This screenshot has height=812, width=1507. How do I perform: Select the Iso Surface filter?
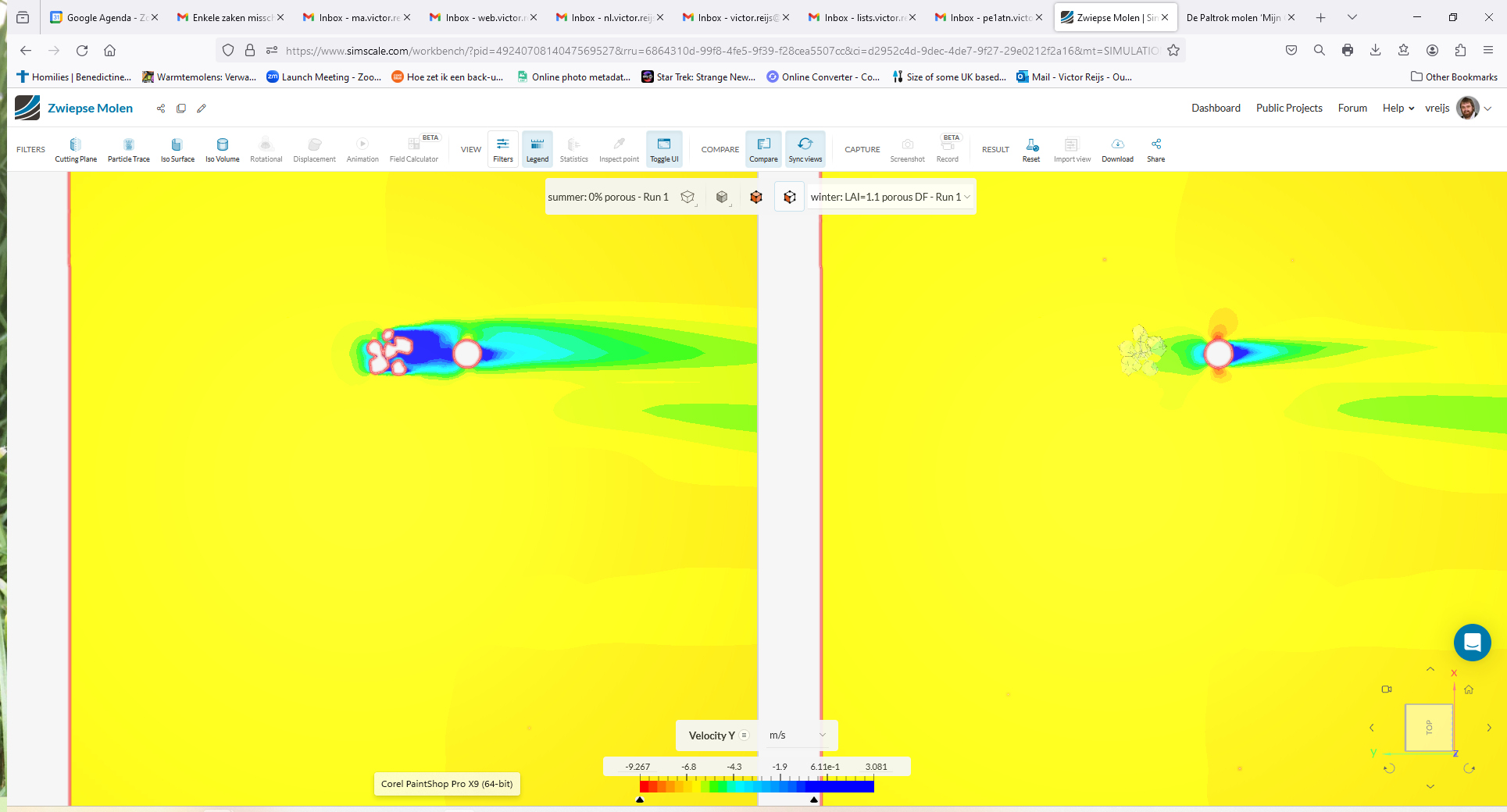(177, 148)
